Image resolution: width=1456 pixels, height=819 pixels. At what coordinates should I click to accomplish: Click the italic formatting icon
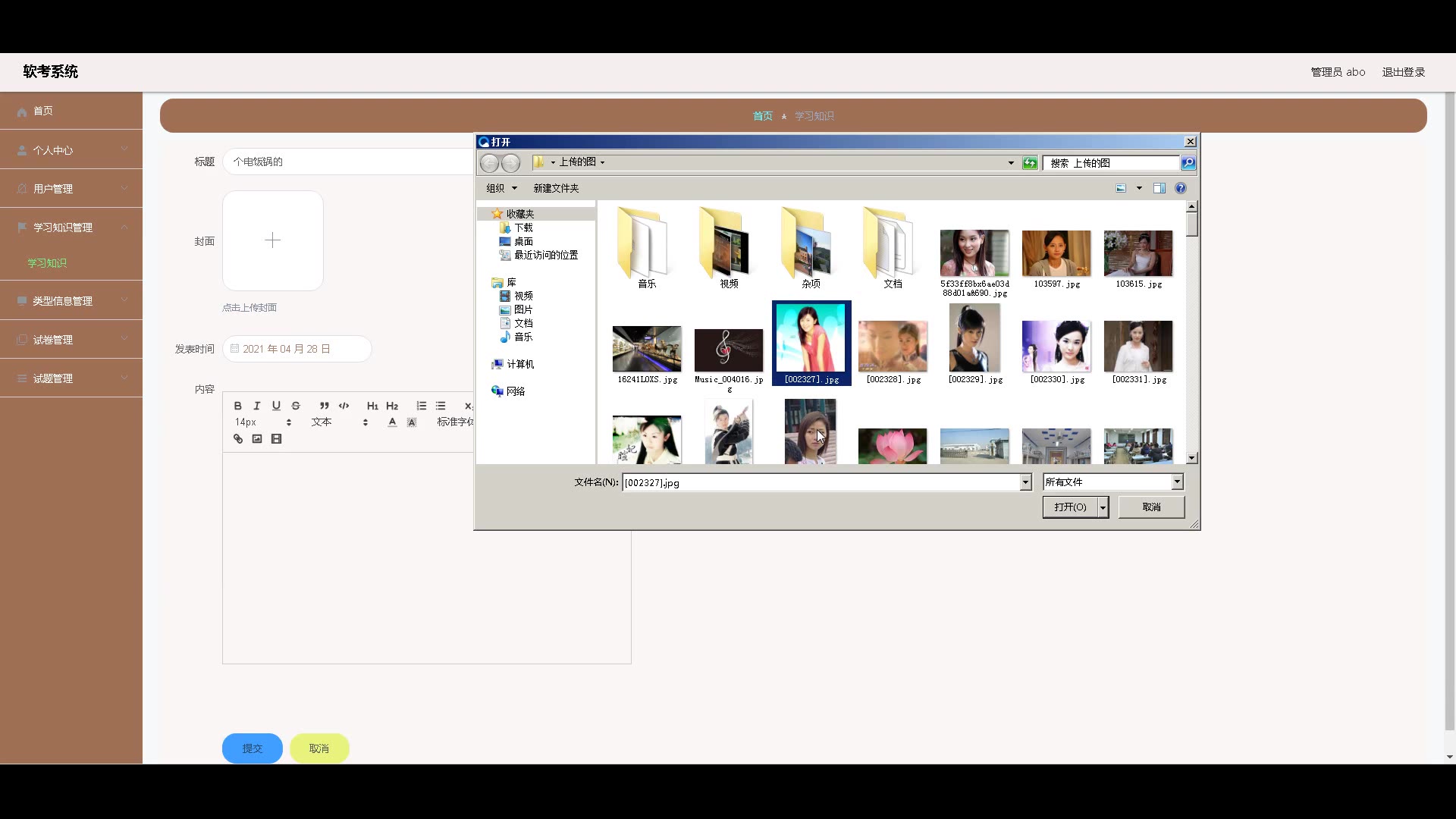pos(257,406)
